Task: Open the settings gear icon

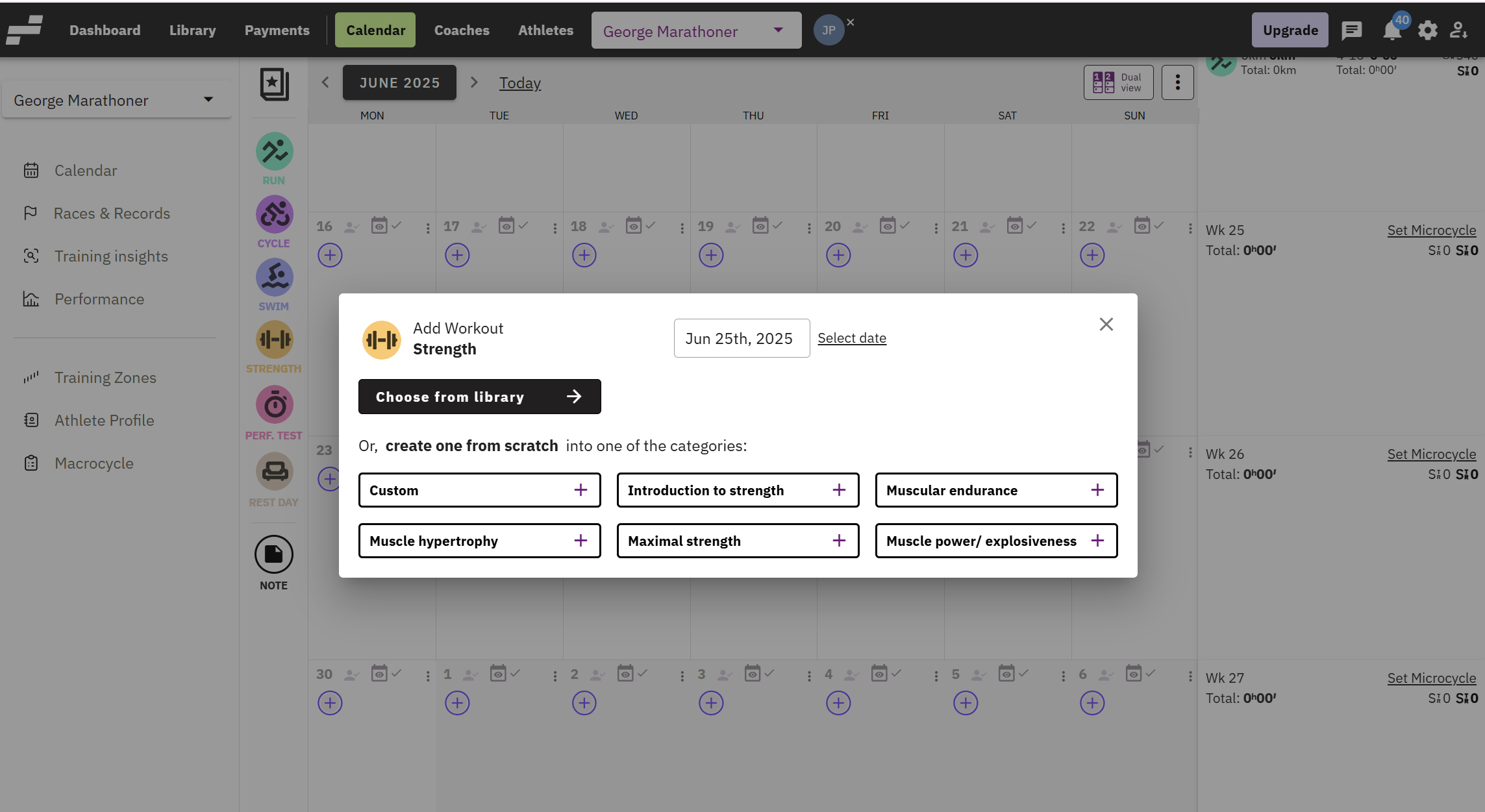Action: (1427, 31)
